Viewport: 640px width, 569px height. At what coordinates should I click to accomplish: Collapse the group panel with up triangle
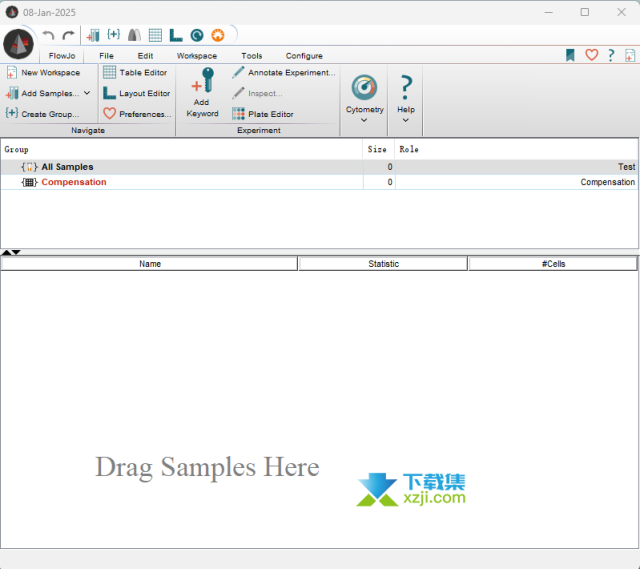pyautogui.click(x=6, y=252)
